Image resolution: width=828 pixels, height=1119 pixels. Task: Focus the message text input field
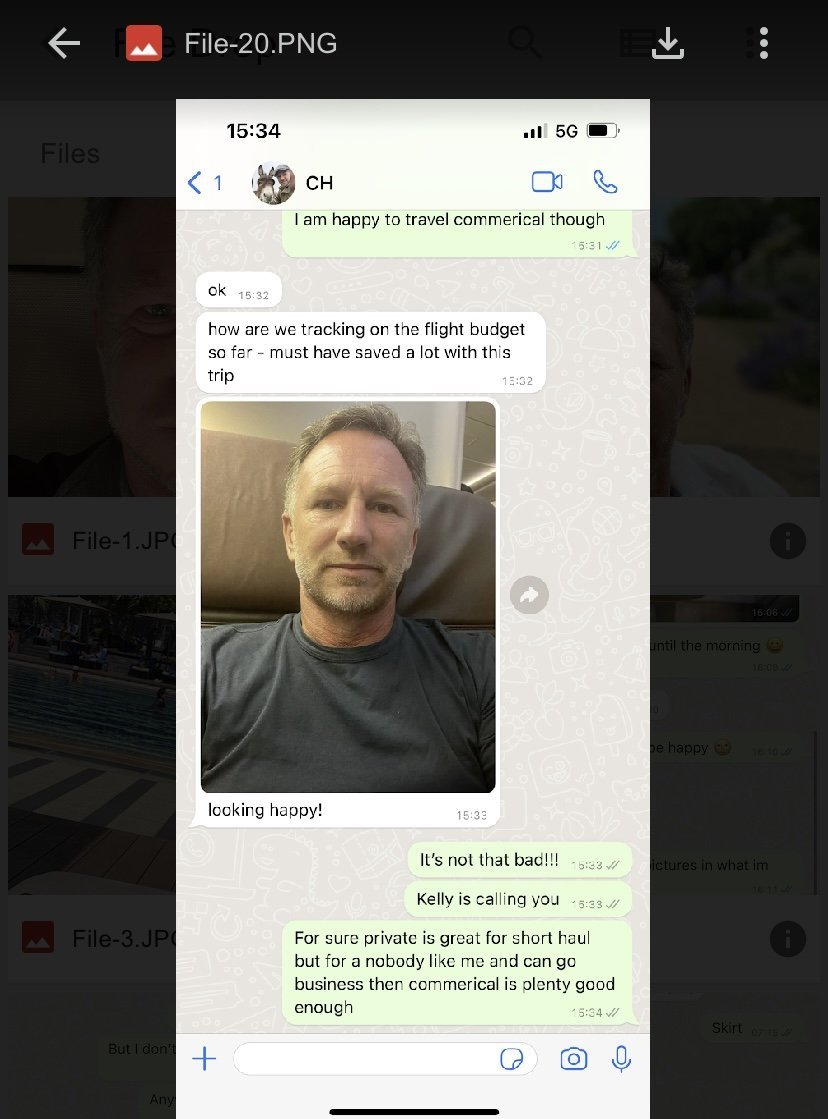point(385,1059)
